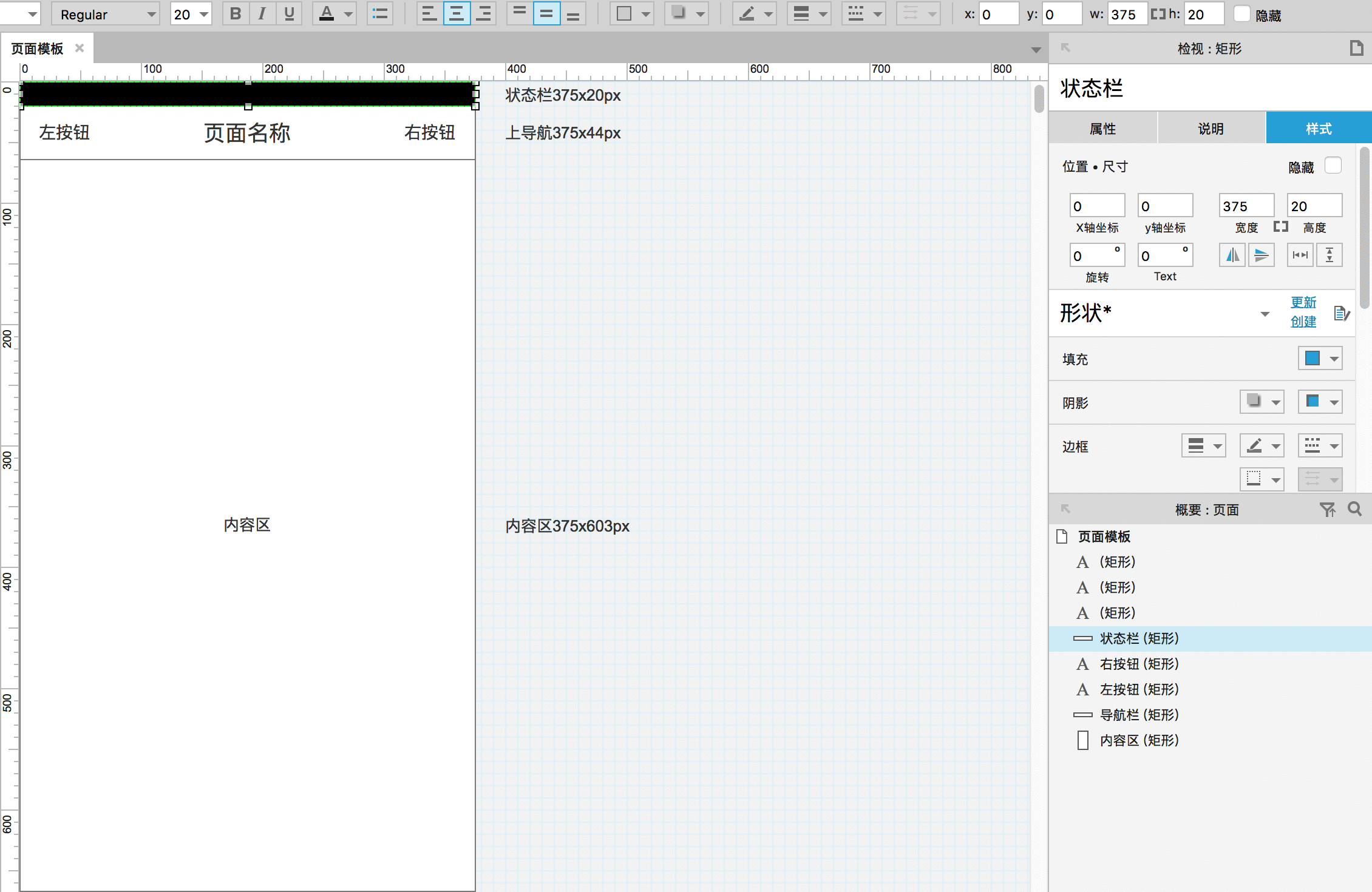Viewport: 1372px width, 892px height.
Task: Click the 创建 style link
Action: (1303, 322)
